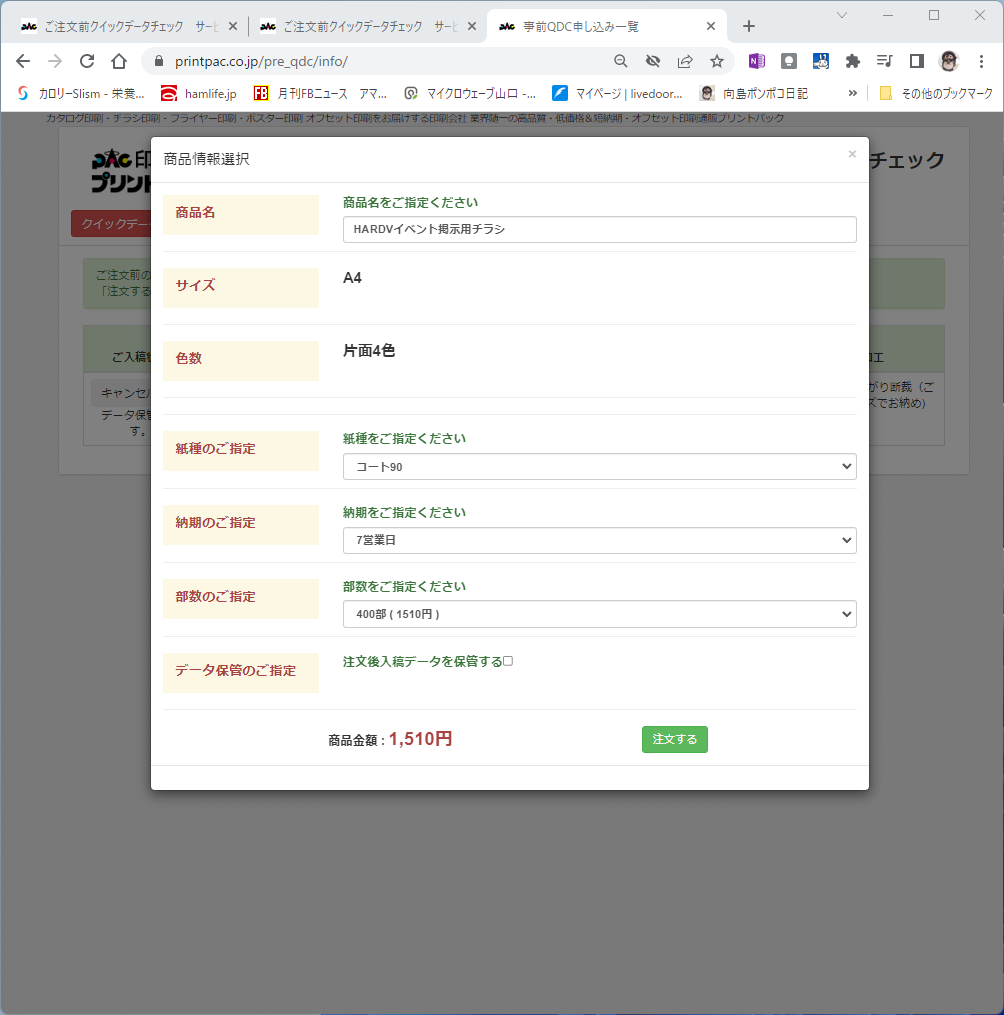Image resolution: width=1004 pixels, height=1015 pixels.
Task: Open the Chrome three-dot menu
Action: pyautogui.click(x=981, y=61)
